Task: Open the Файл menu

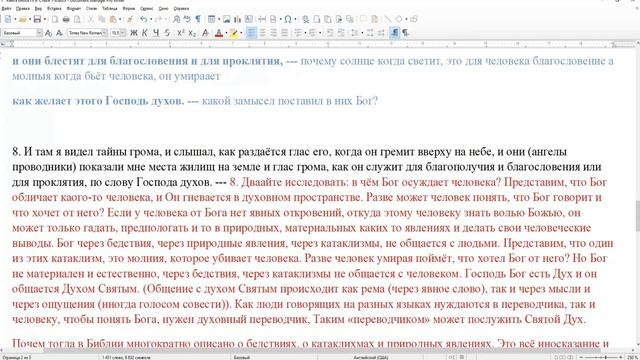Action: pyautogui.click(x=7, y=8)
